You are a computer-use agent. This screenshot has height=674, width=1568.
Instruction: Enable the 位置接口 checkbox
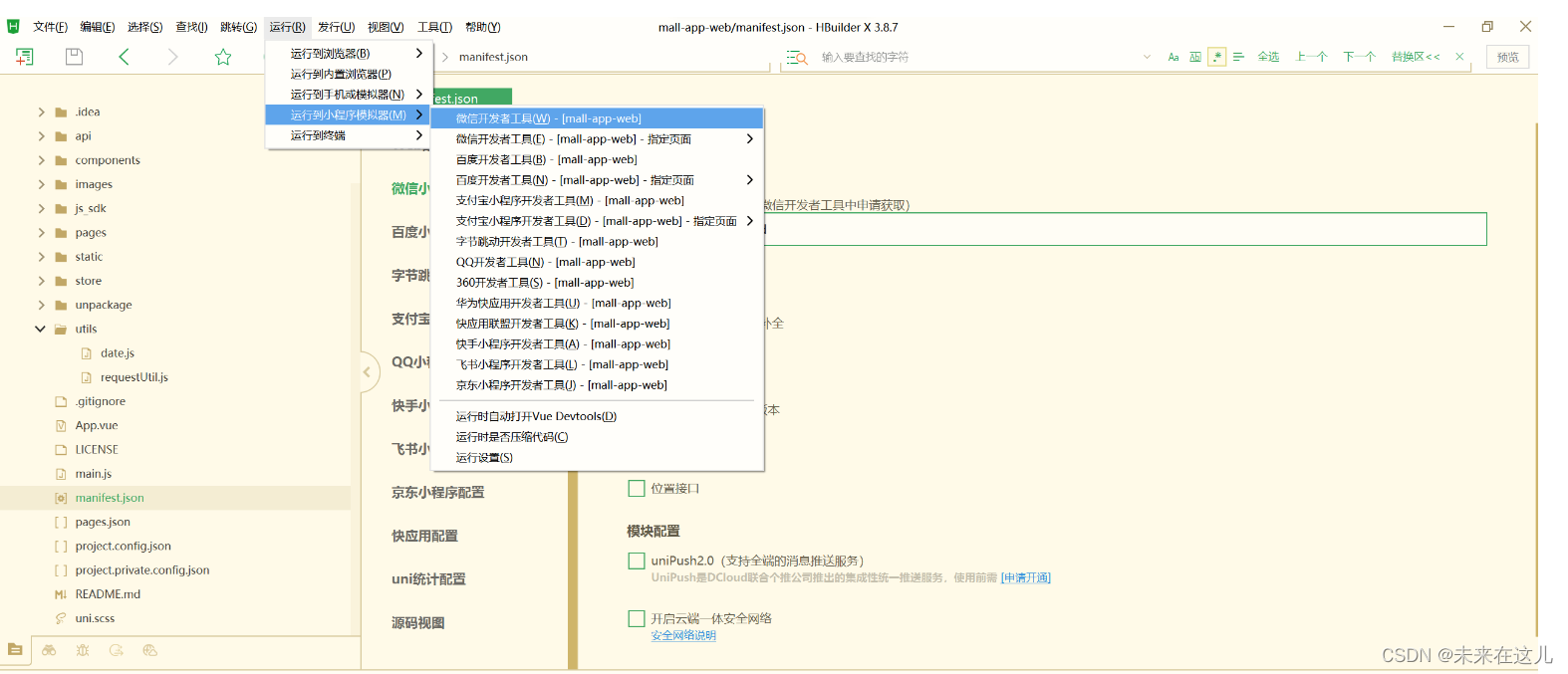coord(637,488)
